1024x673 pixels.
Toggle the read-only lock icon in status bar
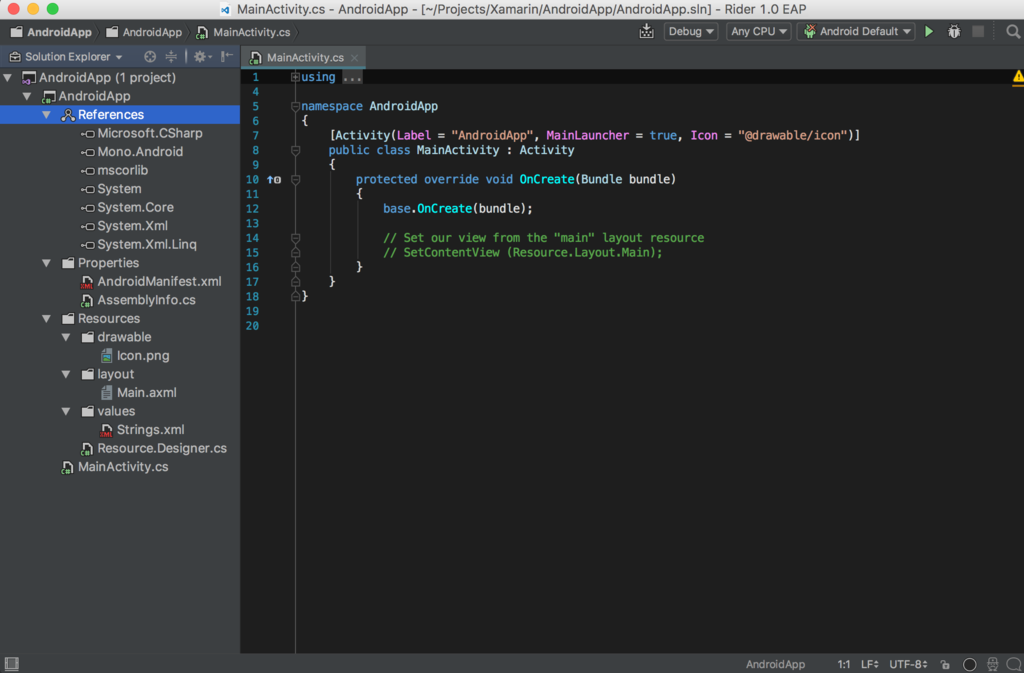tap(945, 665)
